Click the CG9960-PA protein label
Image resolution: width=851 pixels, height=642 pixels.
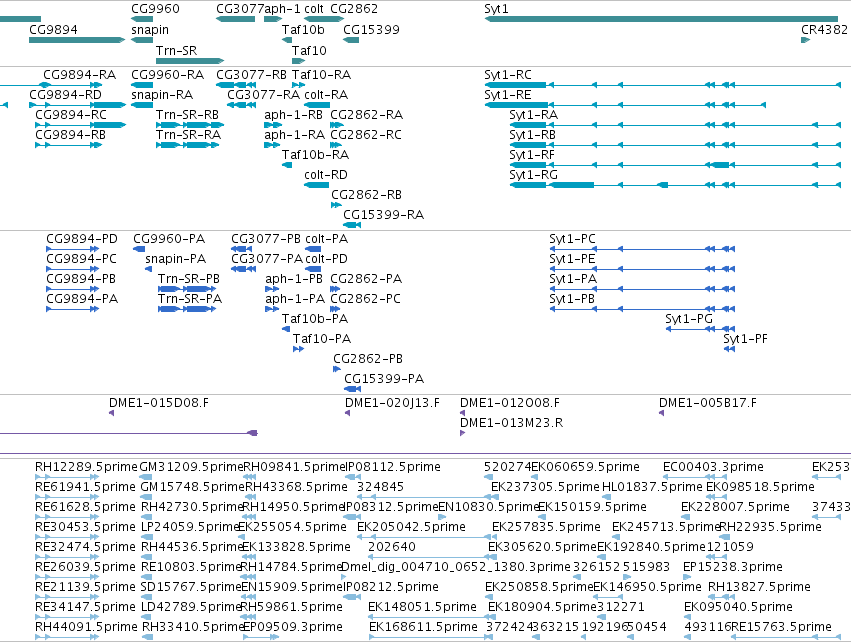tap(169, 238)
